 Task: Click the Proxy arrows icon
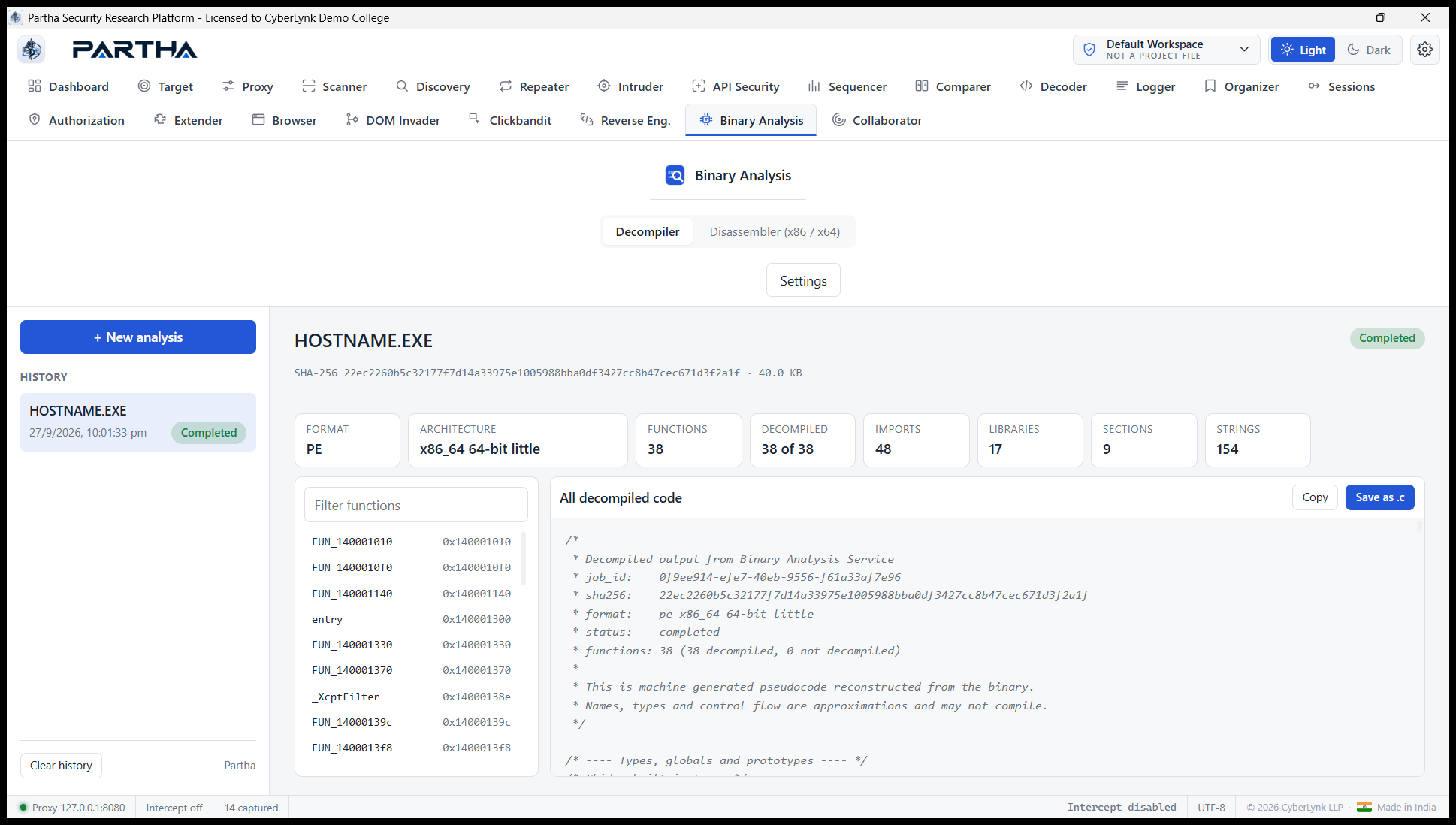pos(228,86)
